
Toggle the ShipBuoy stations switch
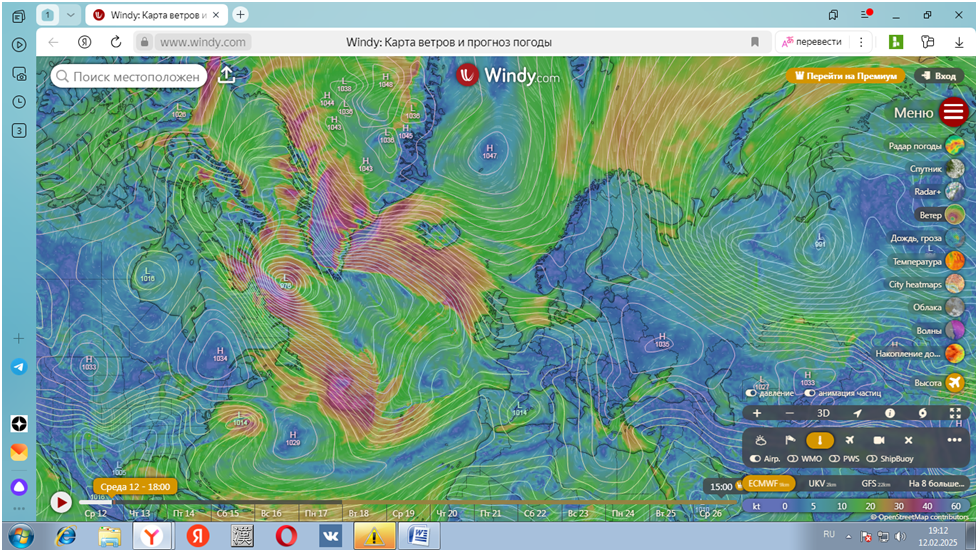point(872,458)
